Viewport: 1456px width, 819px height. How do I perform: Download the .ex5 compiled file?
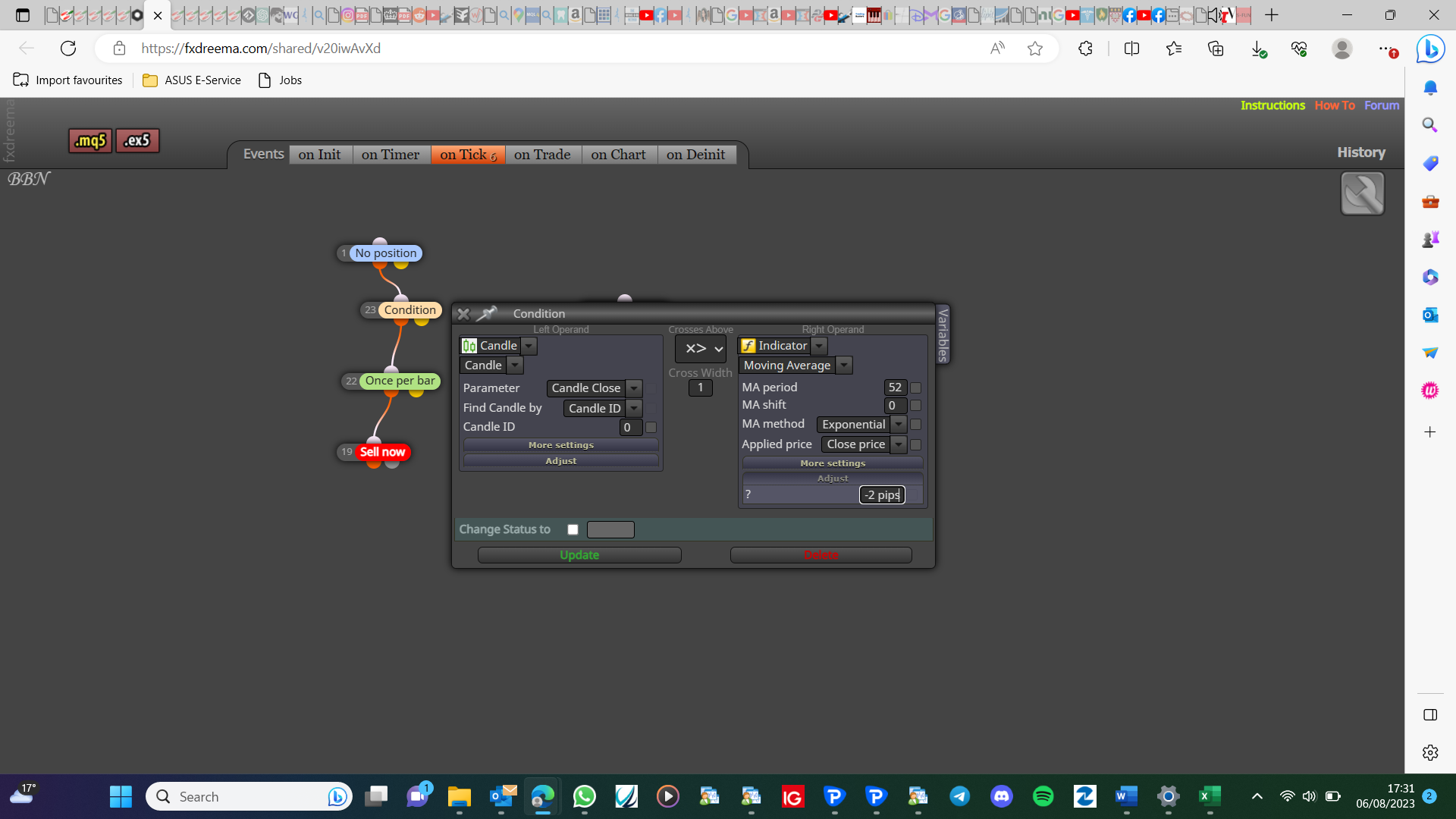coord(137,140)
